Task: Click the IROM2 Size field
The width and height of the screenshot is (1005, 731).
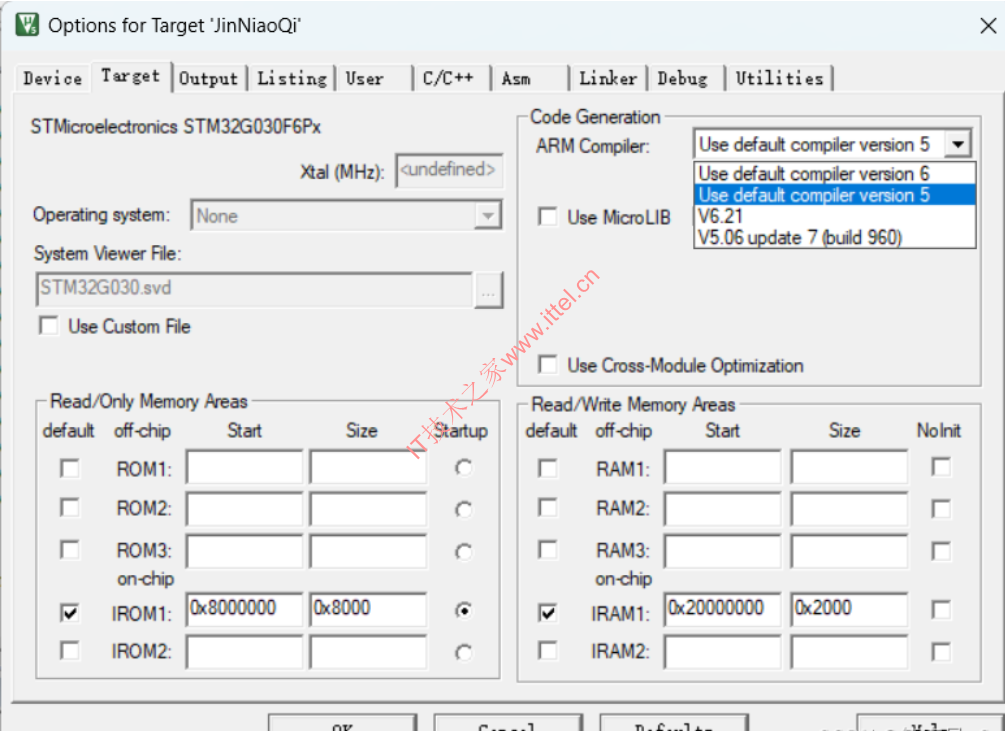Action: coord(368,652)
